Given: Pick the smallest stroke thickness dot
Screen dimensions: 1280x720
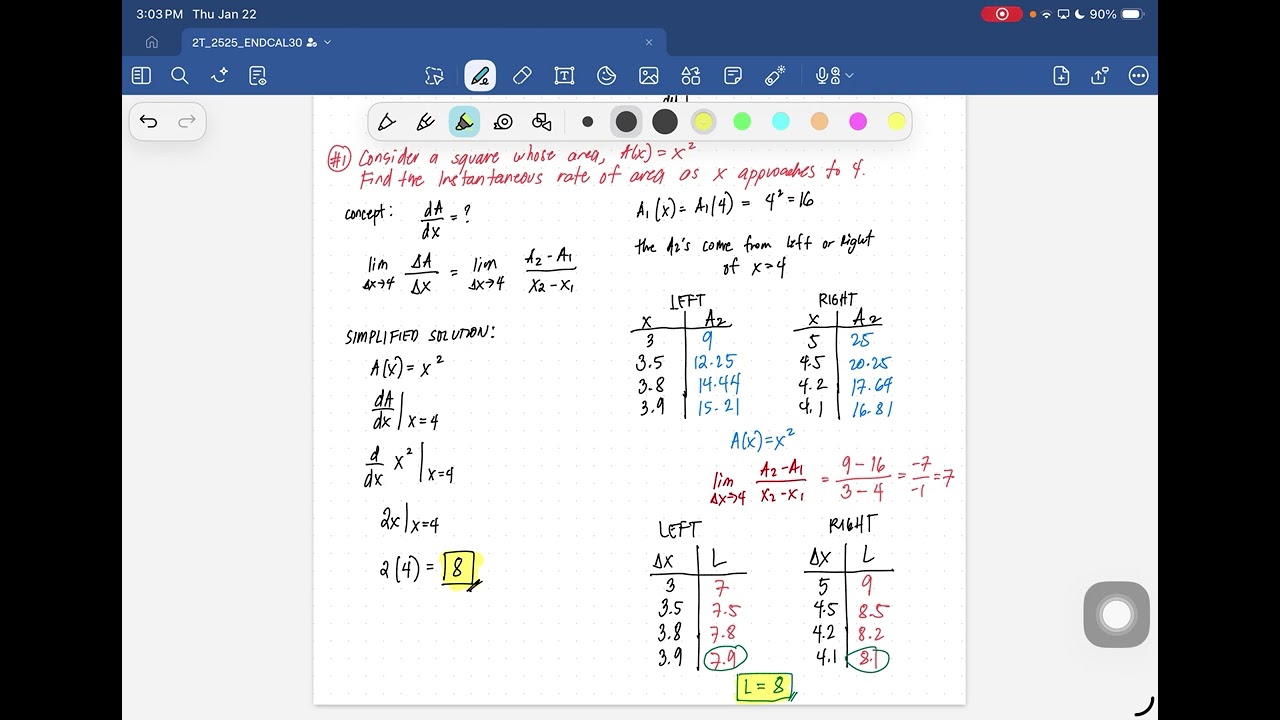Looking at the screenshot, I should [x=587, y=122].
